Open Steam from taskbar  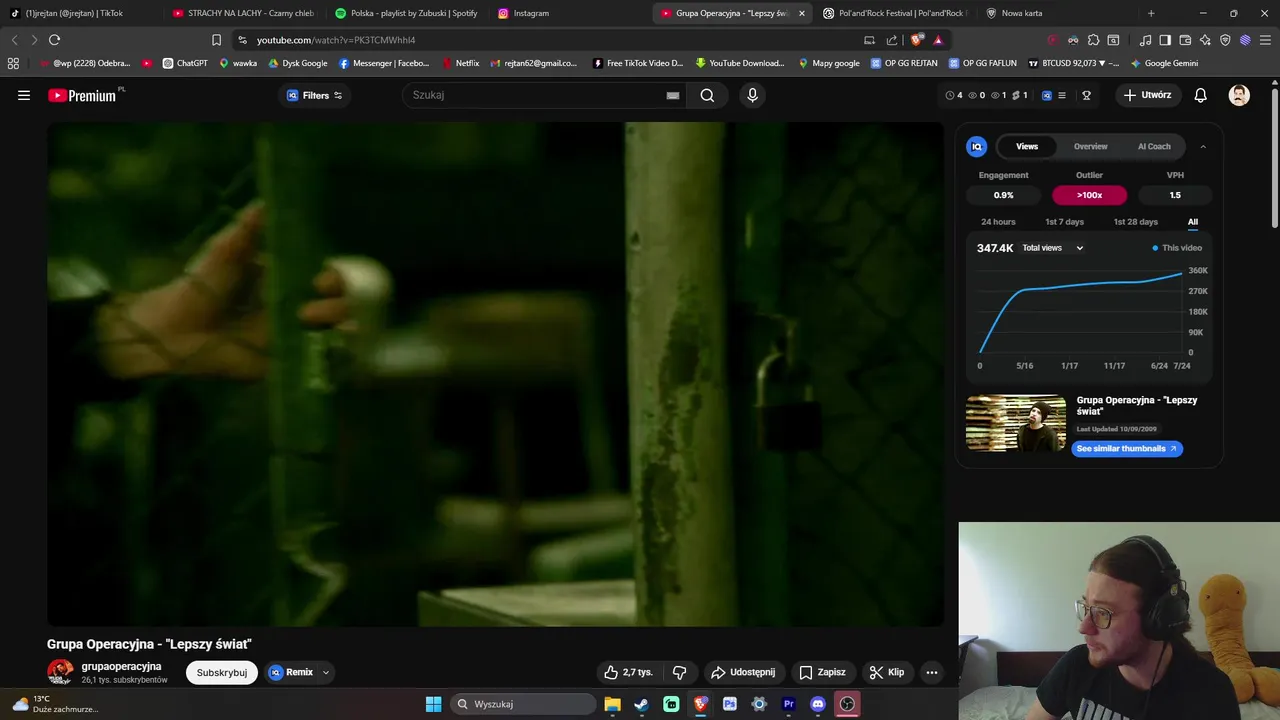[x=641, y=704]
